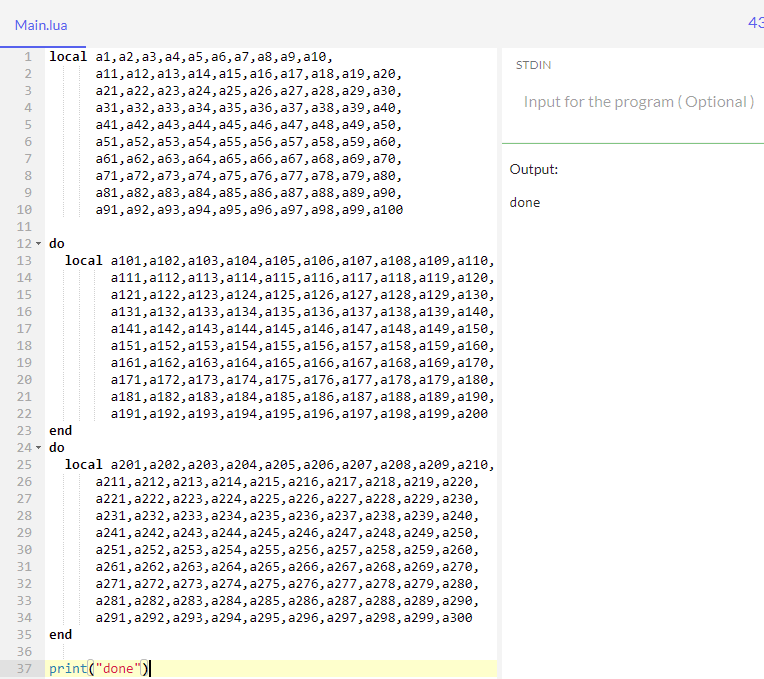Click variable a300 on line 34
Screen dimensions: 764x679
click(457, 618)
